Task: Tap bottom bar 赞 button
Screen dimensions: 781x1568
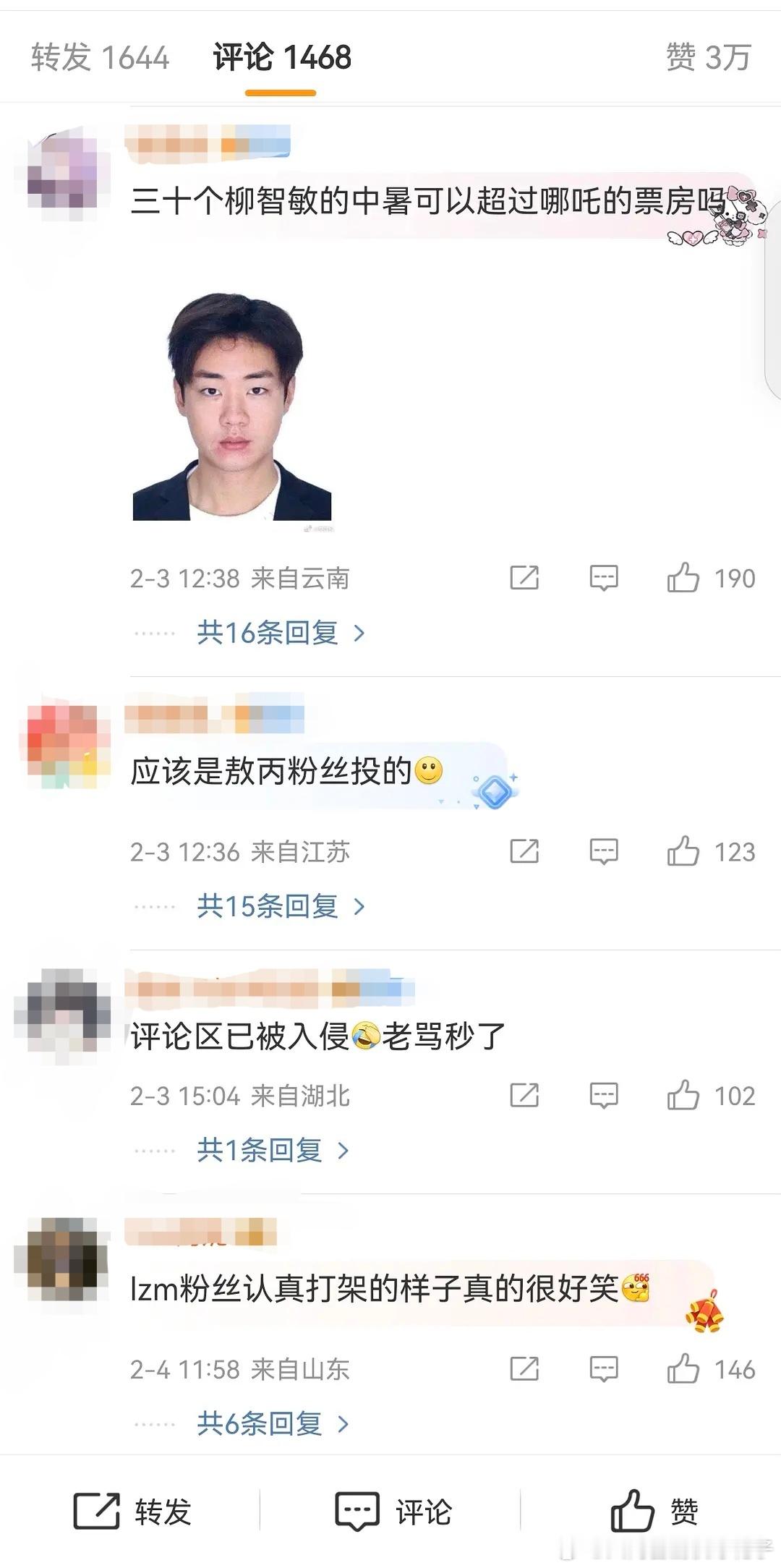Action: tap(654, 1512)
